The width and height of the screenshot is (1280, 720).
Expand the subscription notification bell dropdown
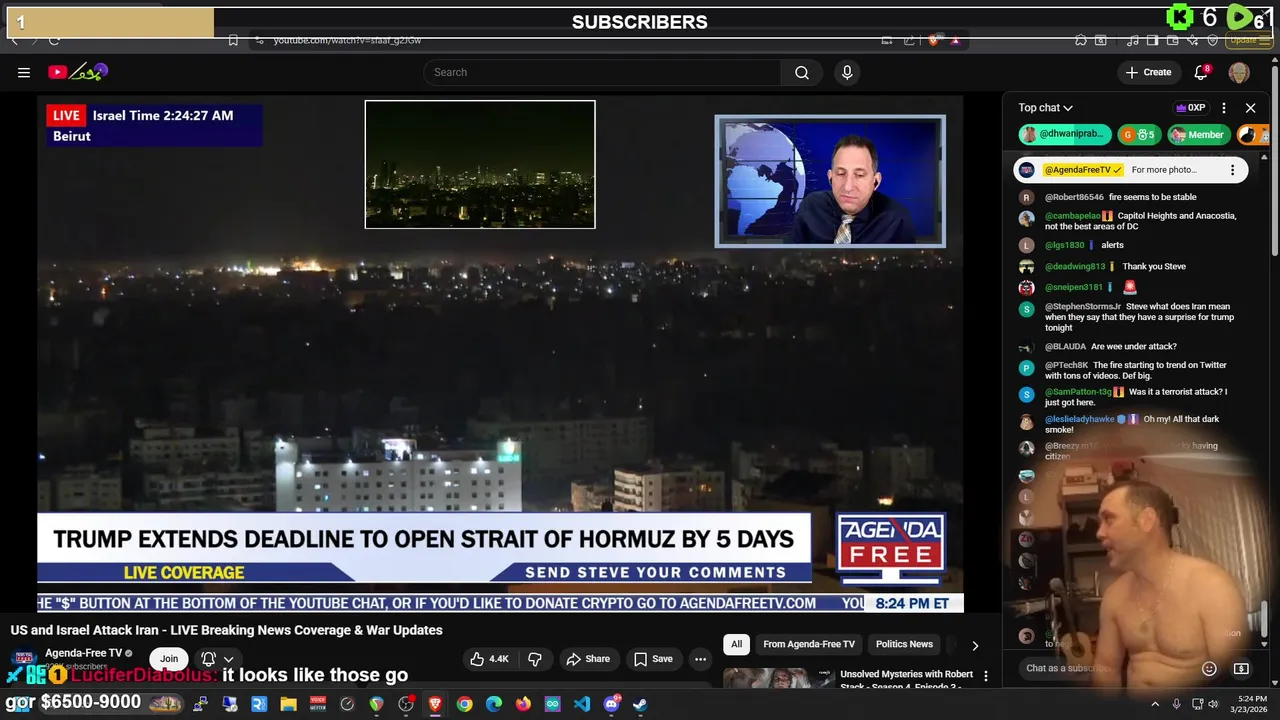click(x=217, y=659)
